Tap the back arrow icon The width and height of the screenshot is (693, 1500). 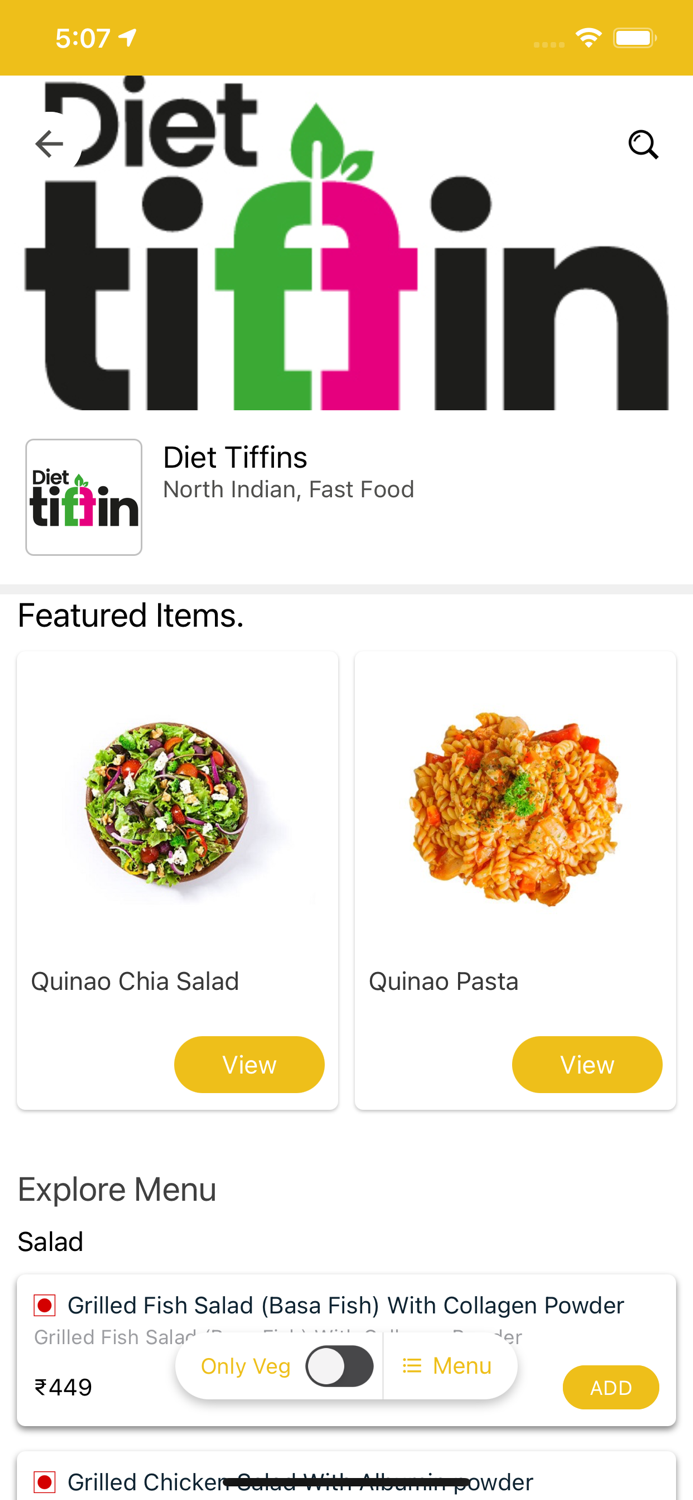49,144
